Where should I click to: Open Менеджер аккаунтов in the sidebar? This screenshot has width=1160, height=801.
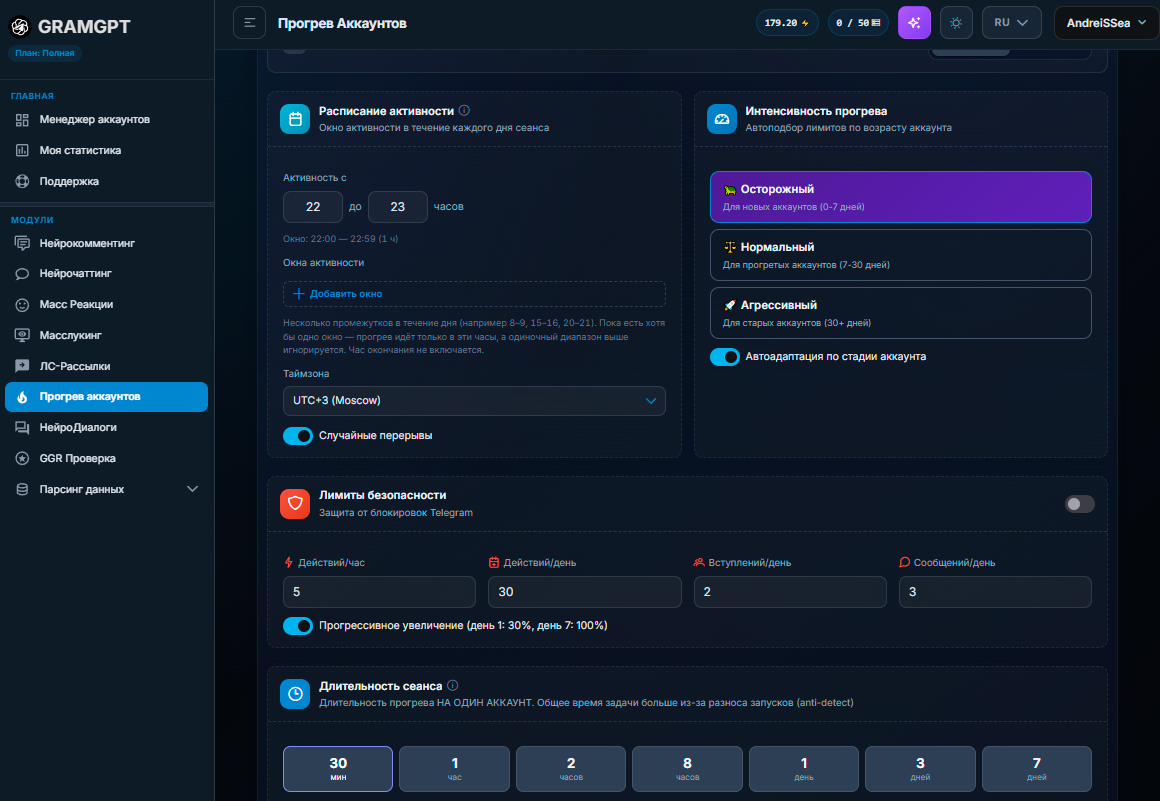pyautogui.click(x=107, y=119)
